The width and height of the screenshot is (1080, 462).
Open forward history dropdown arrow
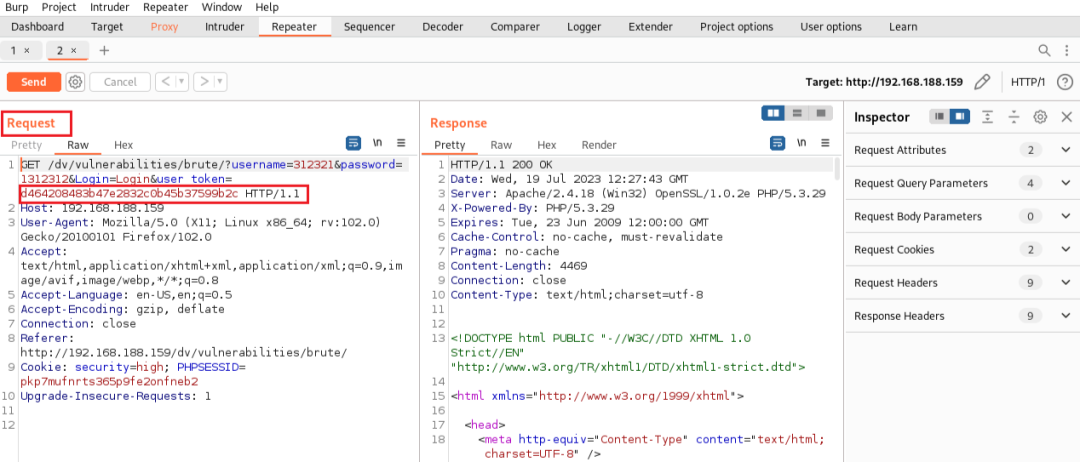pyautogui.click(x=220, y=82)
